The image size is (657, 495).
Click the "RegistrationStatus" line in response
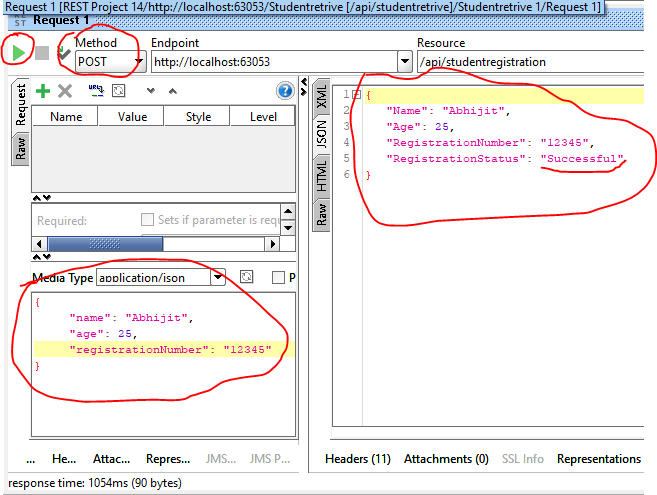point(504,159)
